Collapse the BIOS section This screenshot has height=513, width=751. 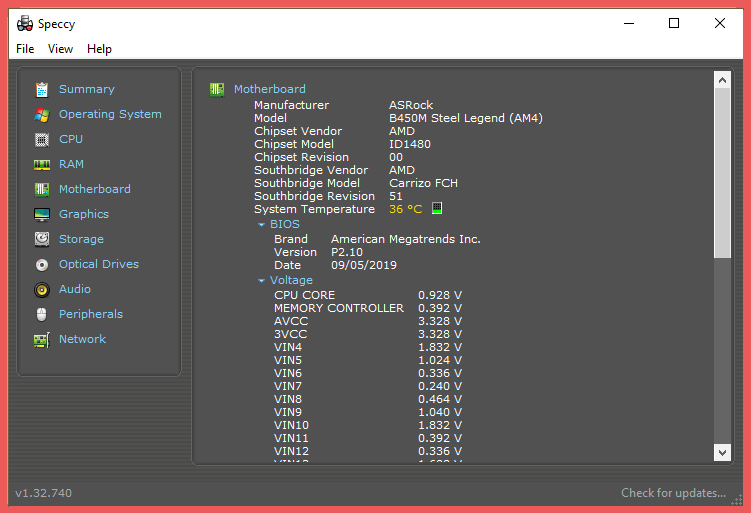262,225
